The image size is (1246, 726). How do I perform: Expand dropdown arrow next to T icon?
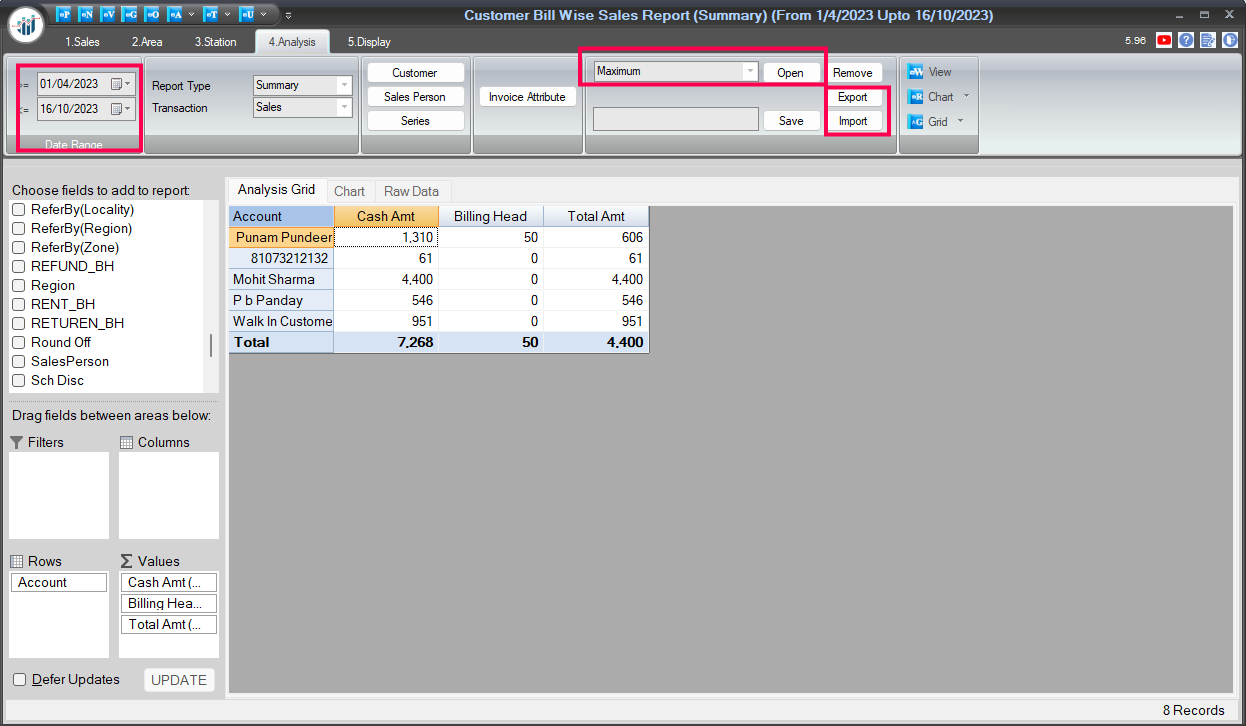[x=227, y=15]
